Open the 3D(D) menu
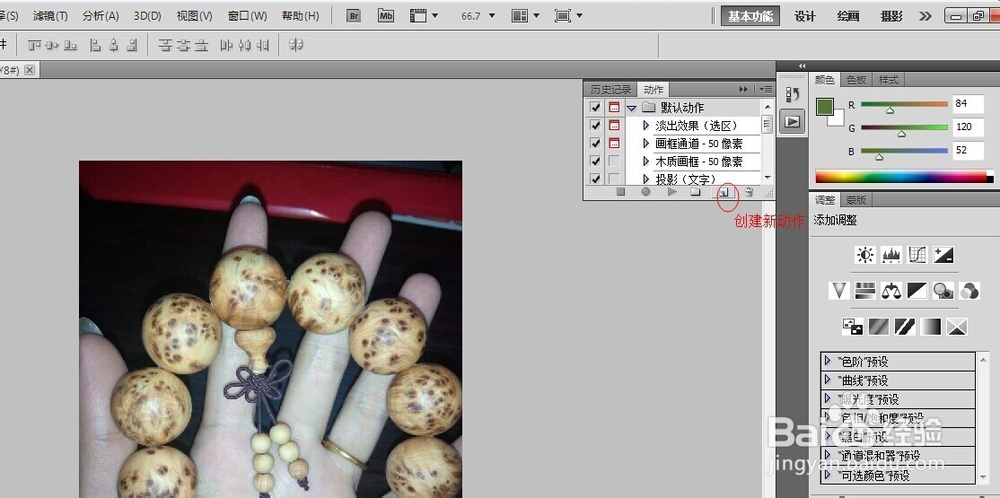The height and width of the screenshot is (498, 1000). (147, 16)
